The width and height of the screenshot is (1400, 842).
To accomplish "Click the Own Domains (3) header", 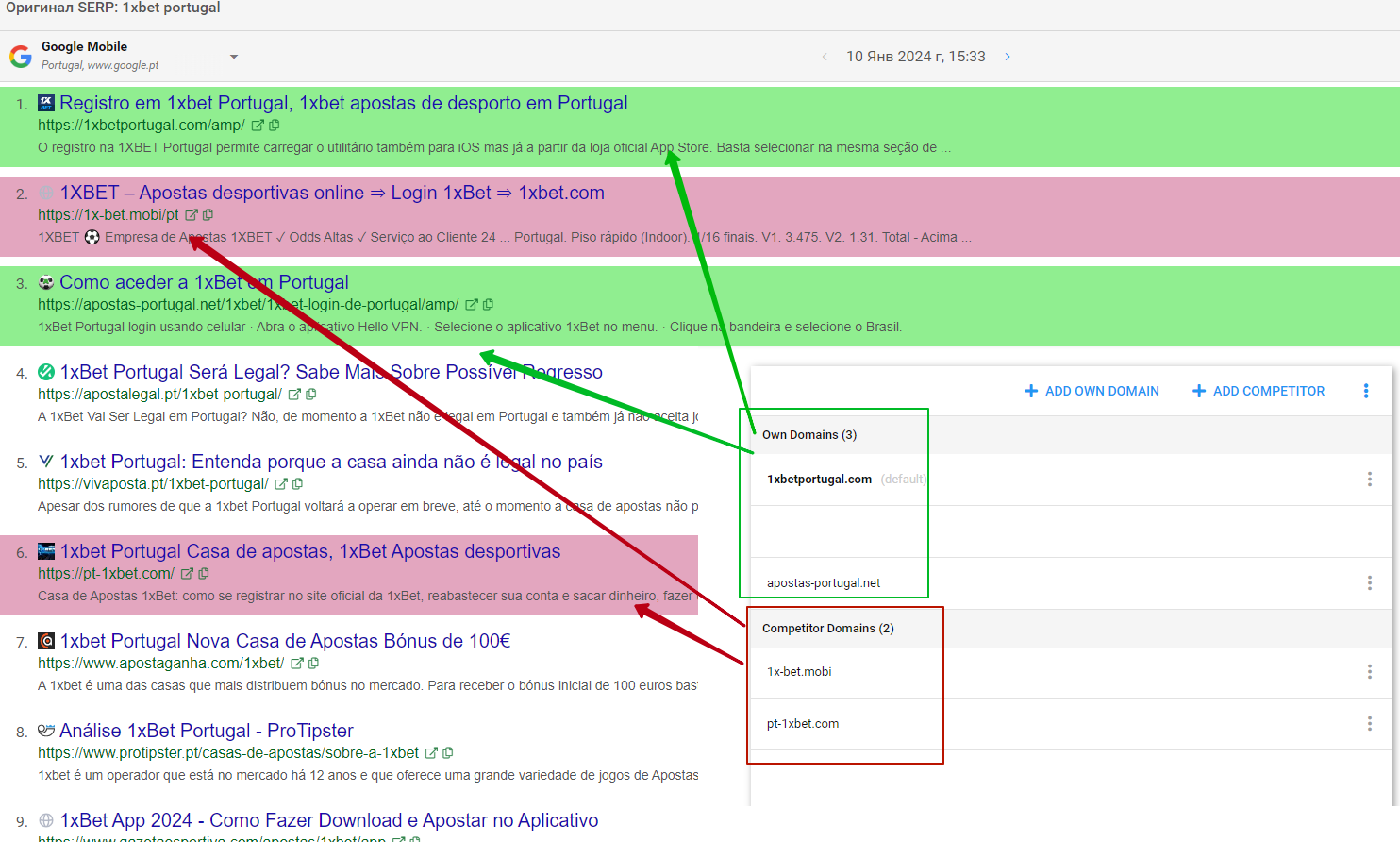I will (x=809, y=435).
